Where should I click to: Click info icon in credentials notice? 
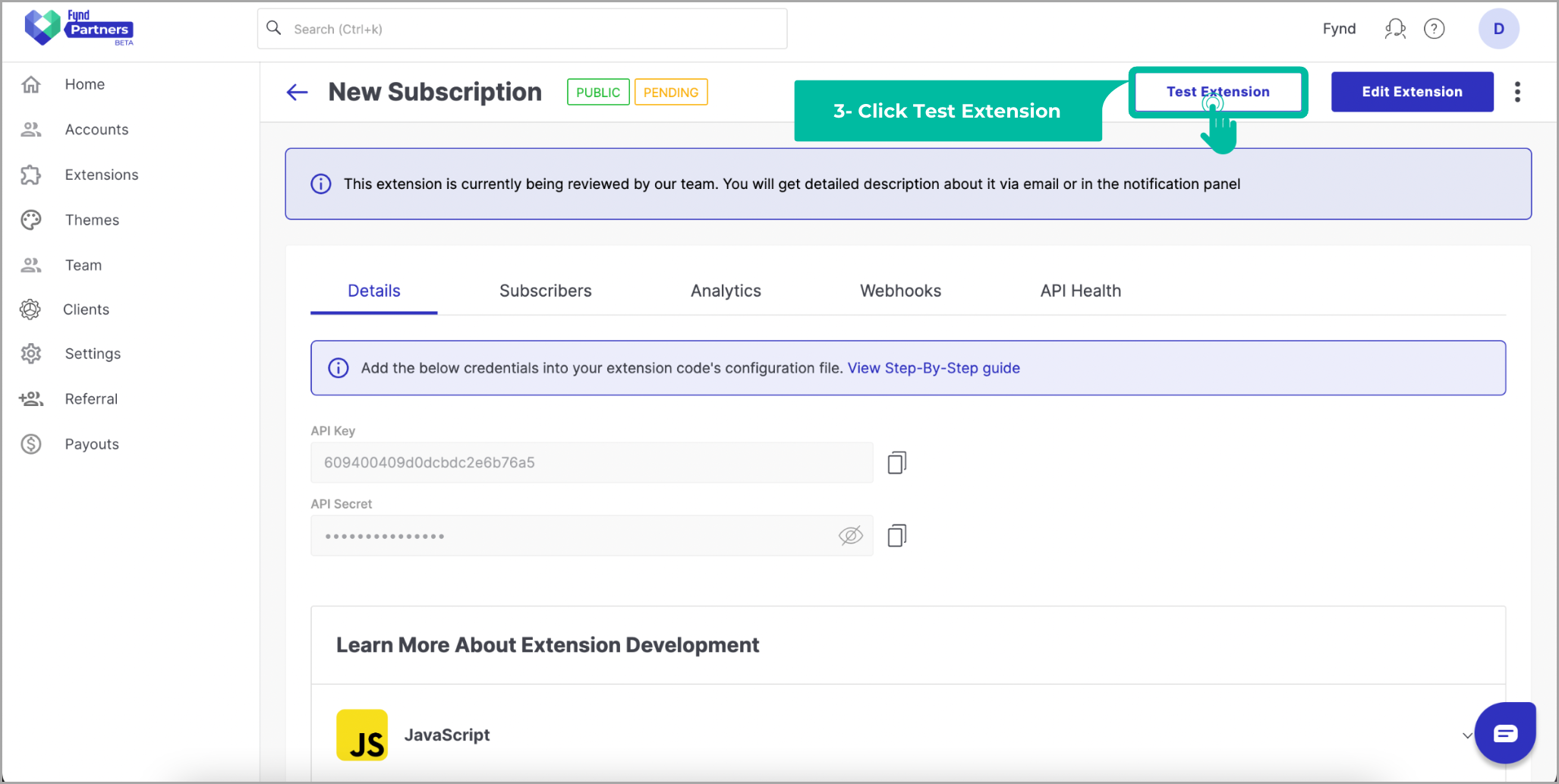339,368
